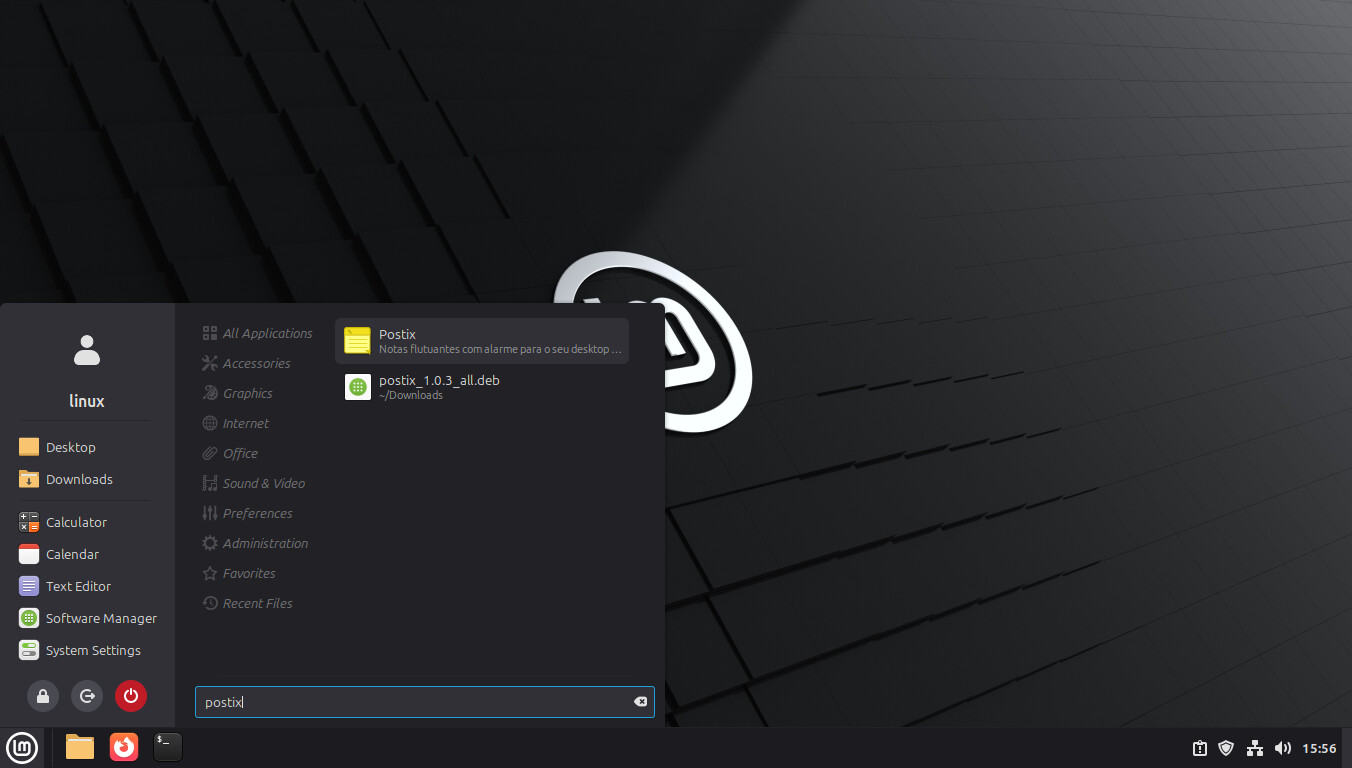
Task: Lock the screen
Action: 43,696
